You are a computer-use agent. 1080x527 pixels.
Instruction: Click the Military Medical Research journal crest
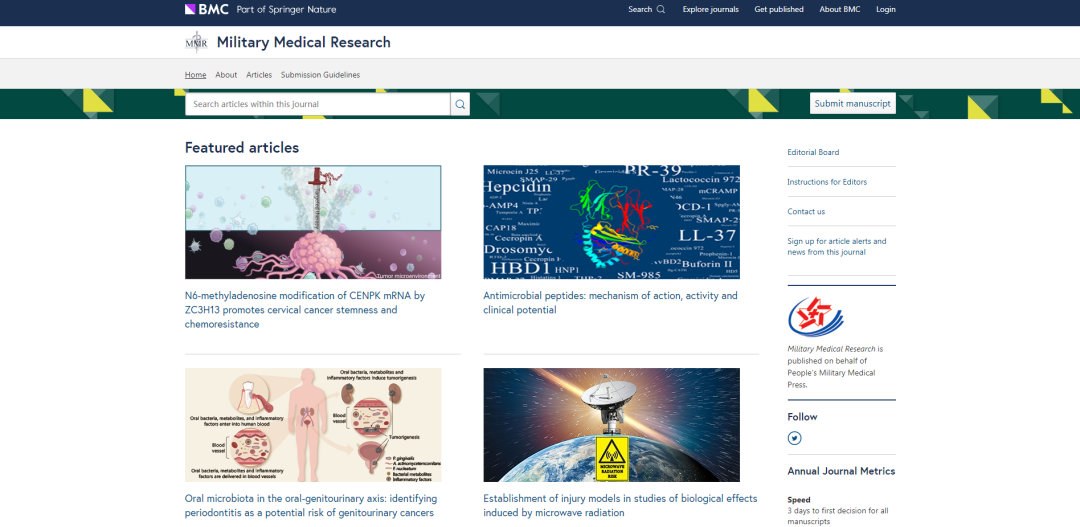click(x=196, y=42)
